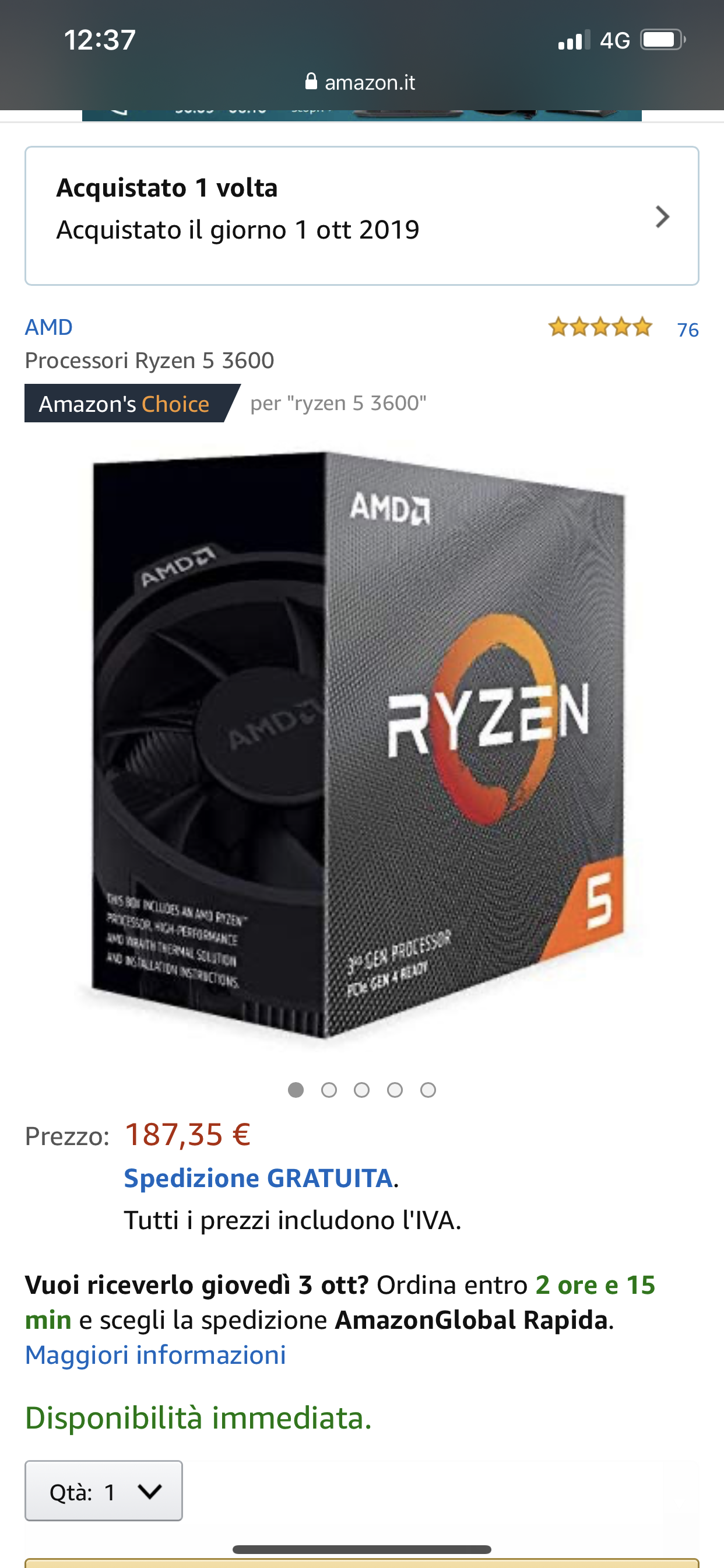Select the second image carousel dot
This screenshot has height=1568, width=724.
point(329,1090)
